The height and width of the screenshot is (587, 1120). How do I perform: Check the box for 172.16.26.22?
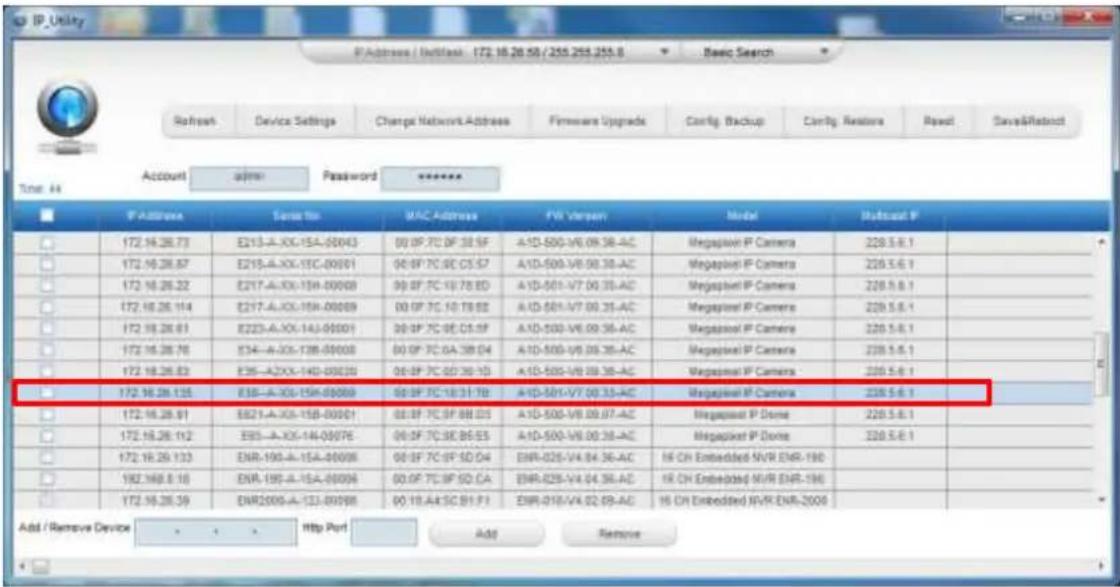pyautogui.click(x=47, y=286)
